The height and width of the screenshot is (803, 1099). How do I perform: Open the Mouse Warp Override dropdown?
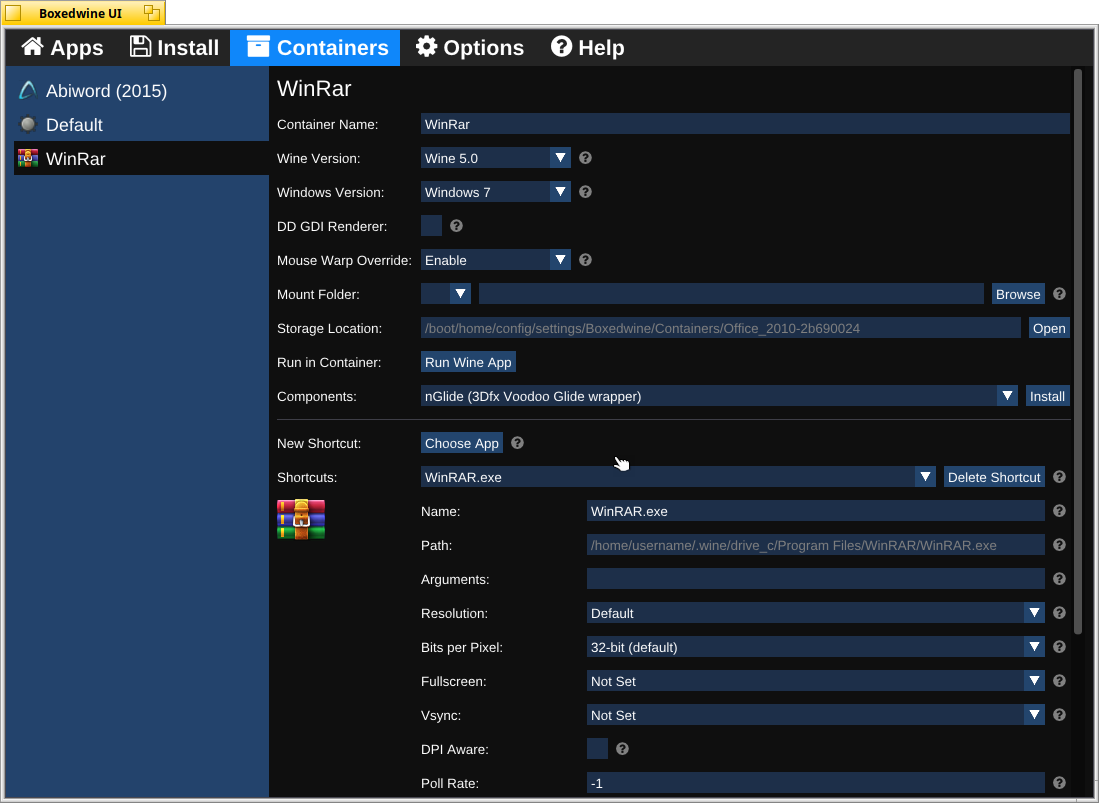(496, 260)
